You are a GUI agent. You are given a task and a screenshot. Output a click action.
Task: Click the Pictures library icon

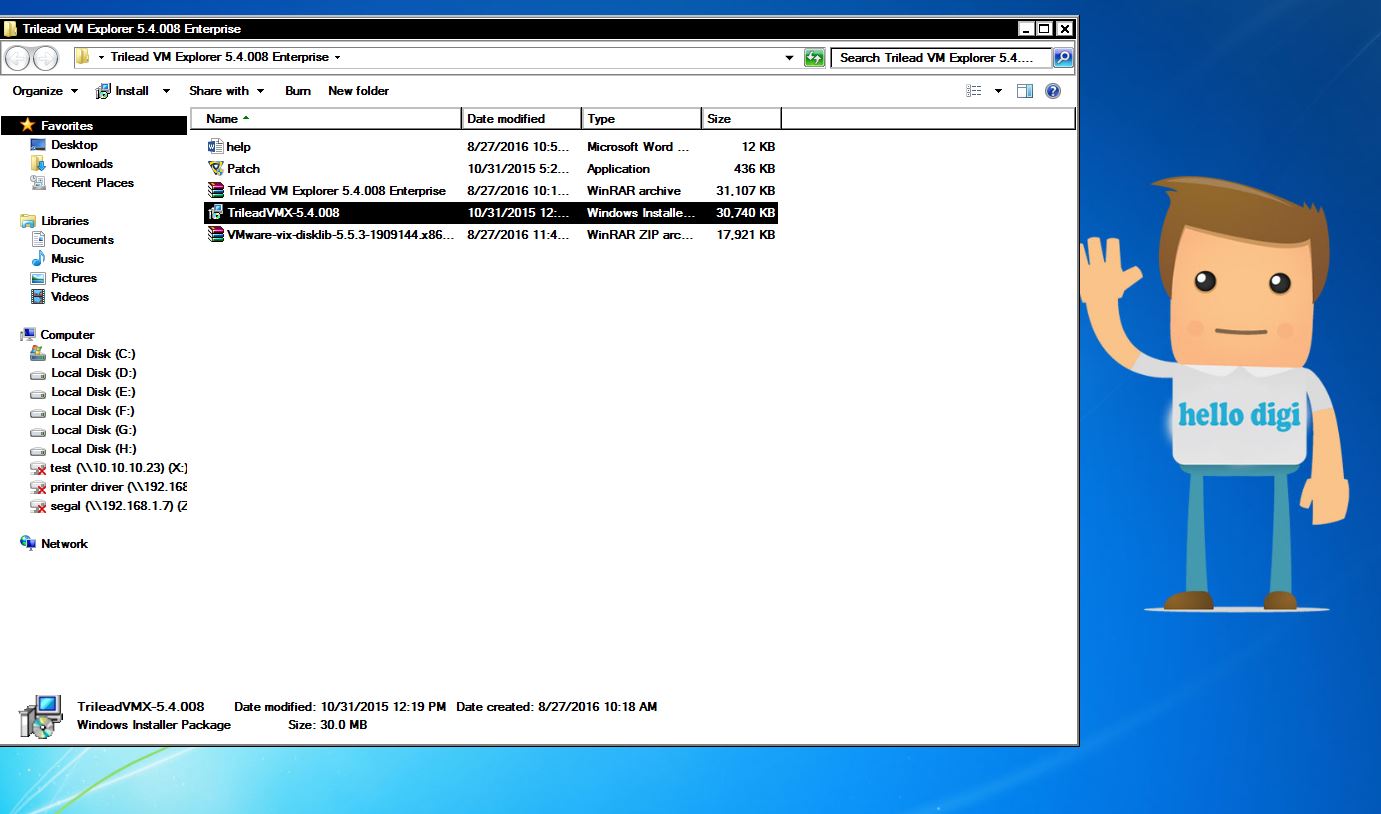click(39, 278)
